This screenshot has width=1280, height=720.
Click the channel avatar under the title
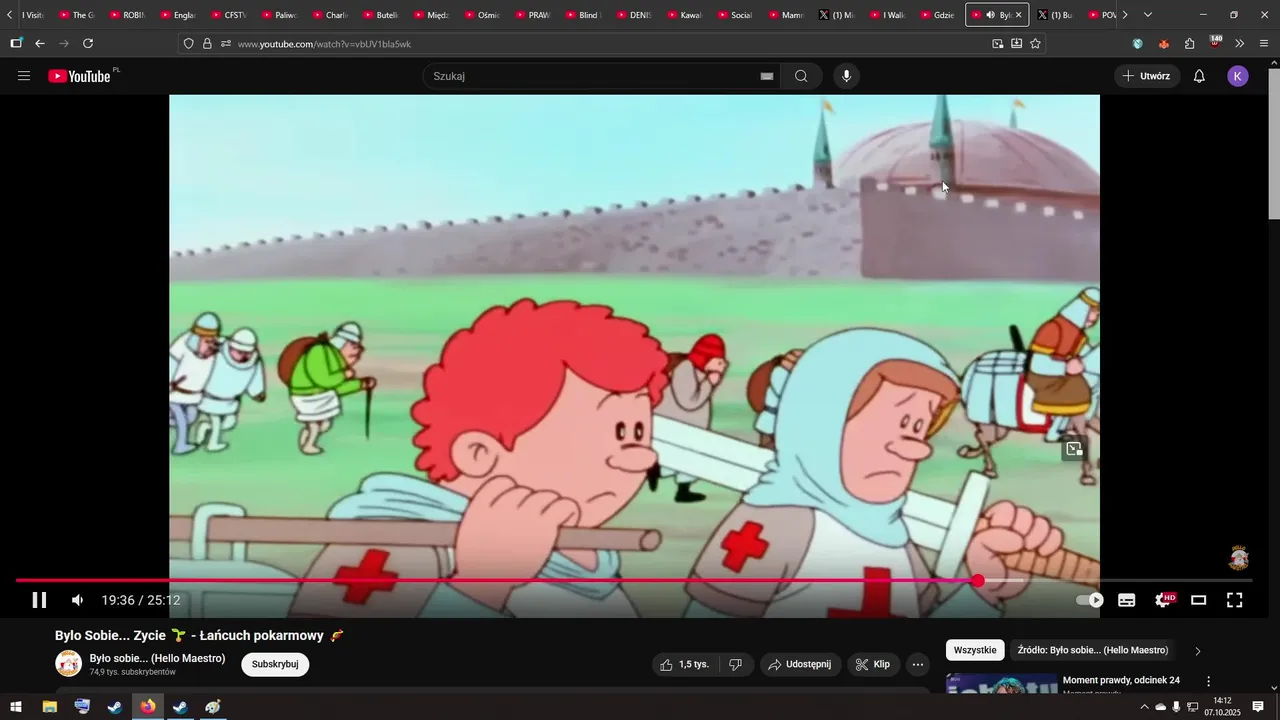click(x=68, y=664)
